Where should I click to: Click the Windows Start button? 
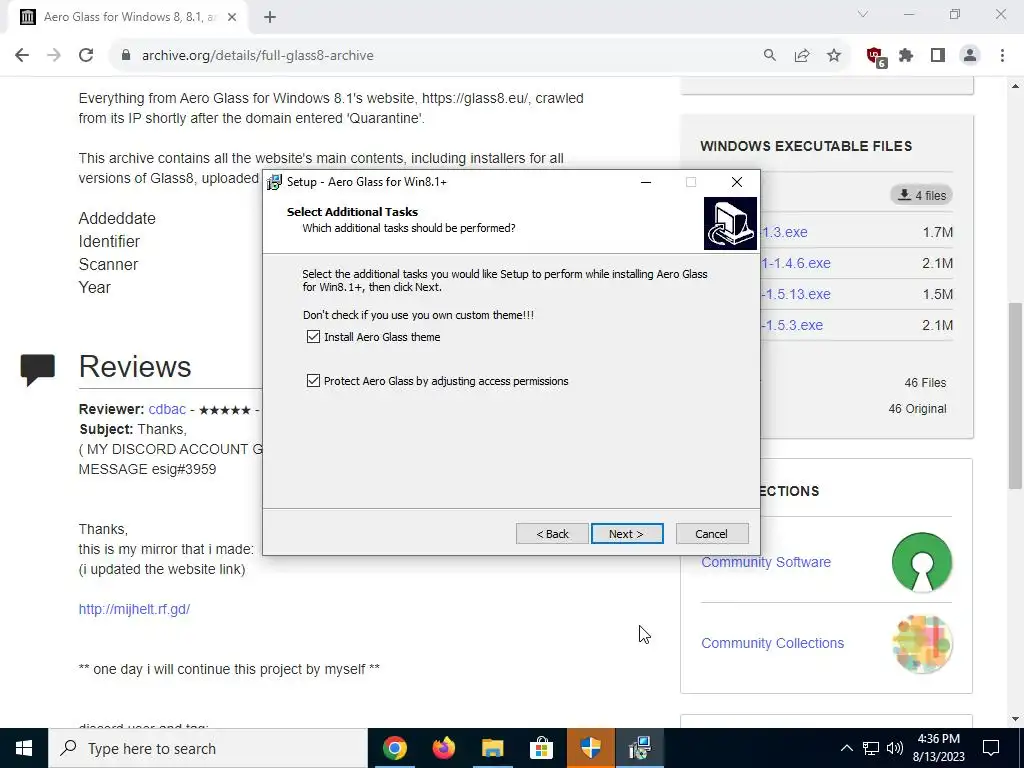24,748
